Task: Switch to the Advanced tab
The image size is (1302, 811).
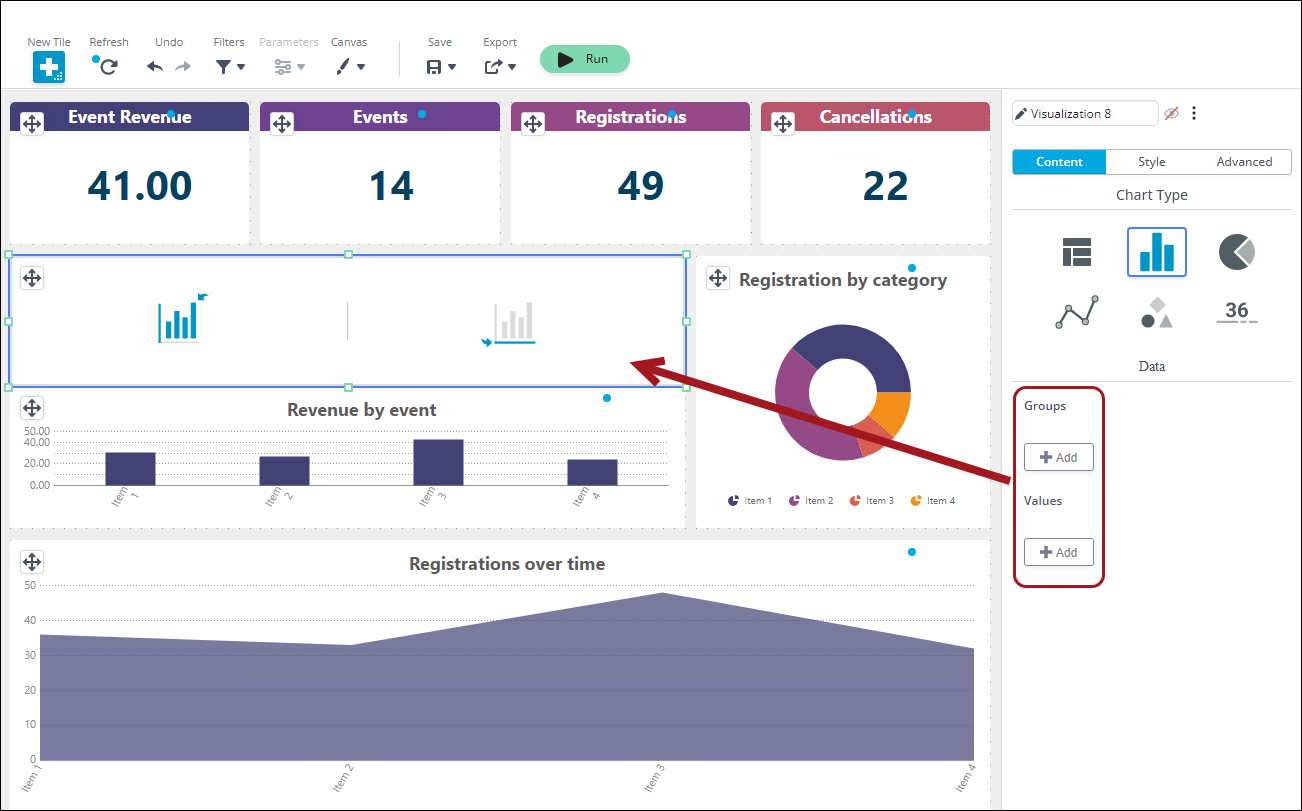Action: pyautogui.click(x=1244, y=162)
